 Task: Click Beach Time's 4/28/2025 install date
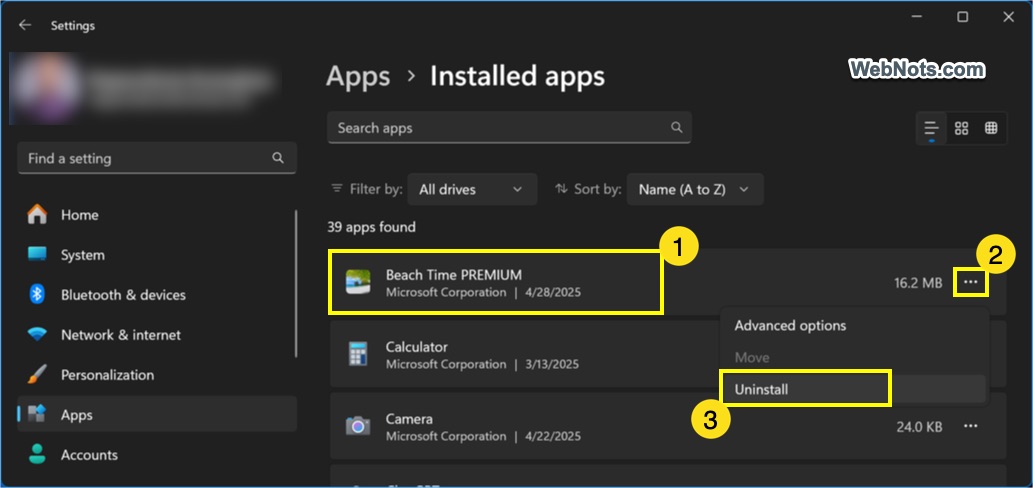click(x=553, y=292)
